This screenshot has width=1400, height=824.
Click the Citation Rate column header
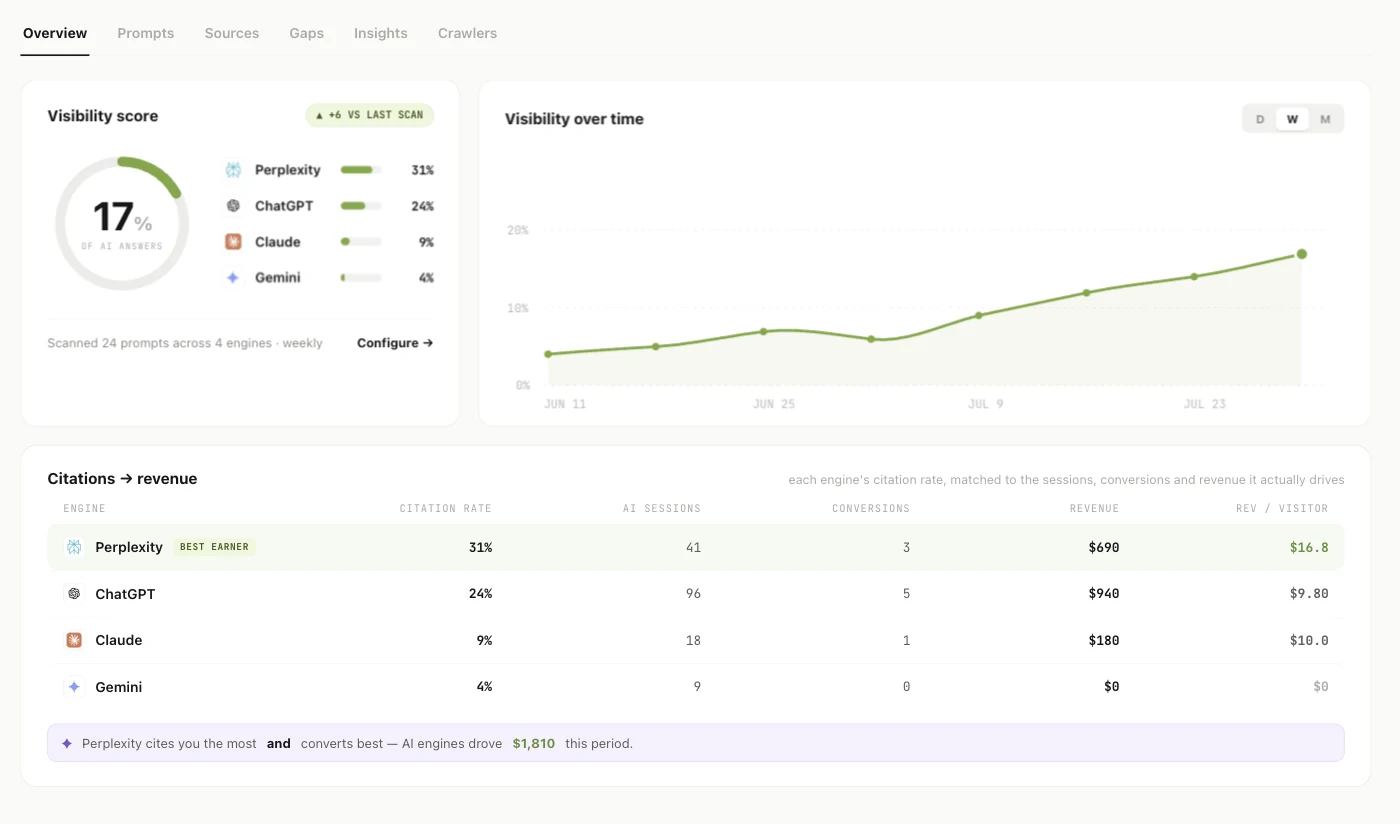(446, 509)
